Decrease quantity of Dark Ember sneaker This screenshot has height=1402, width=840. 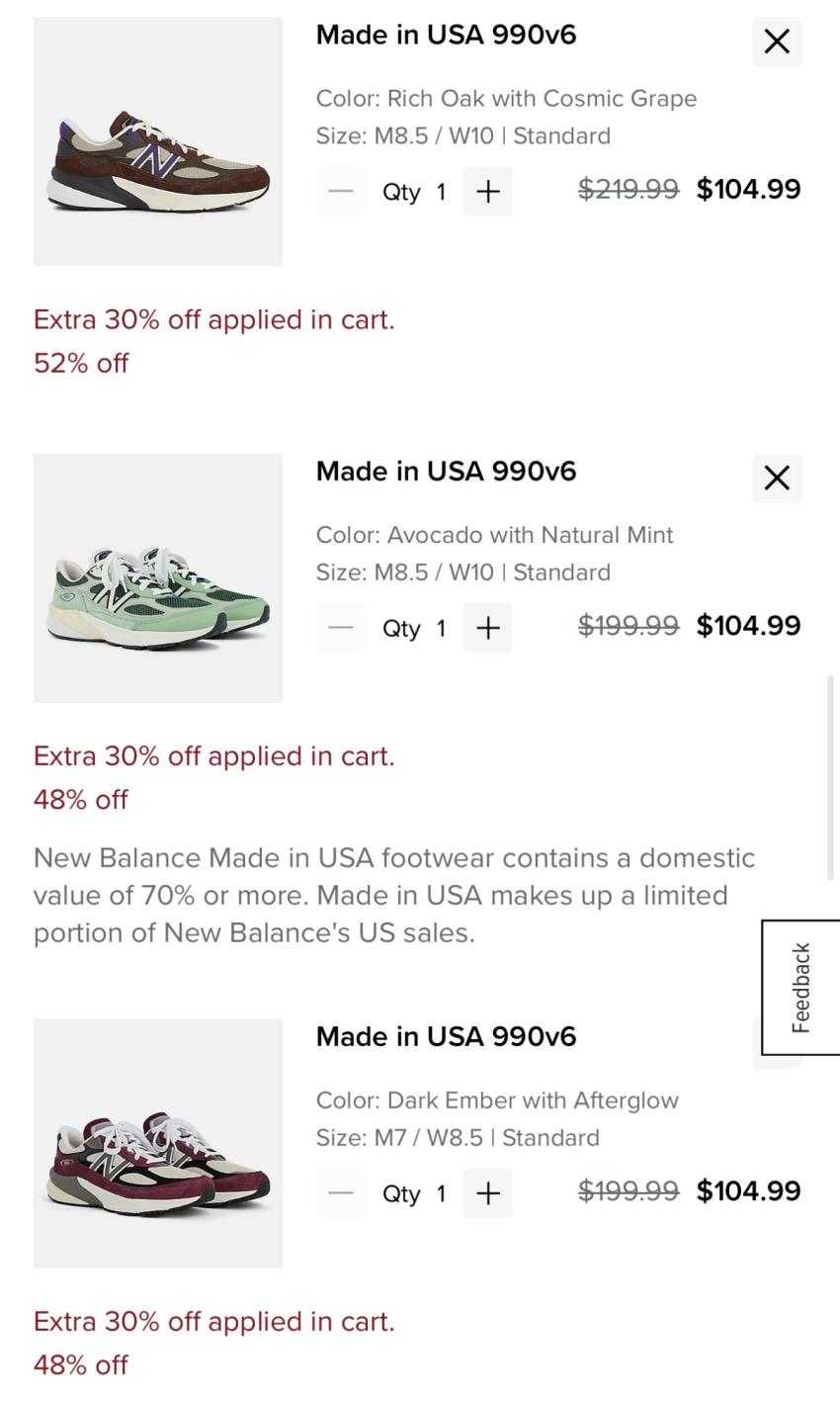pos(341,1193)
